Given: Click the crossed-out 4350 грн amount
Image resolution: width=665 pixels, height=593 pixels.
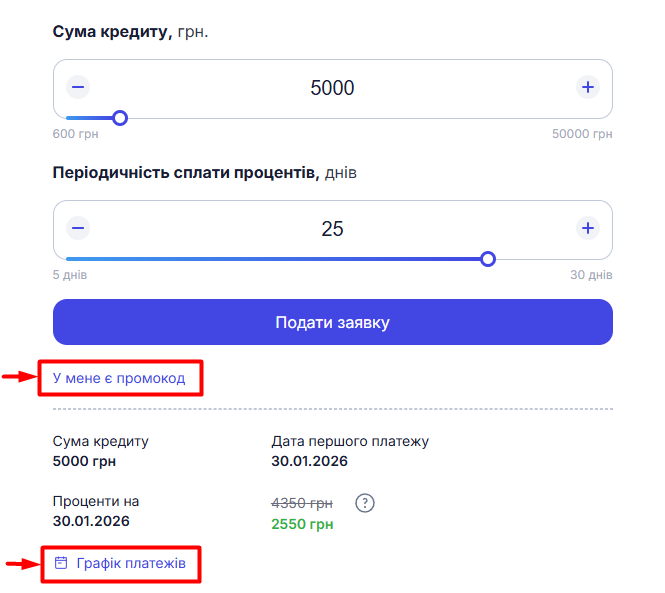Looking at the screenshot, I should click(302, 503).
